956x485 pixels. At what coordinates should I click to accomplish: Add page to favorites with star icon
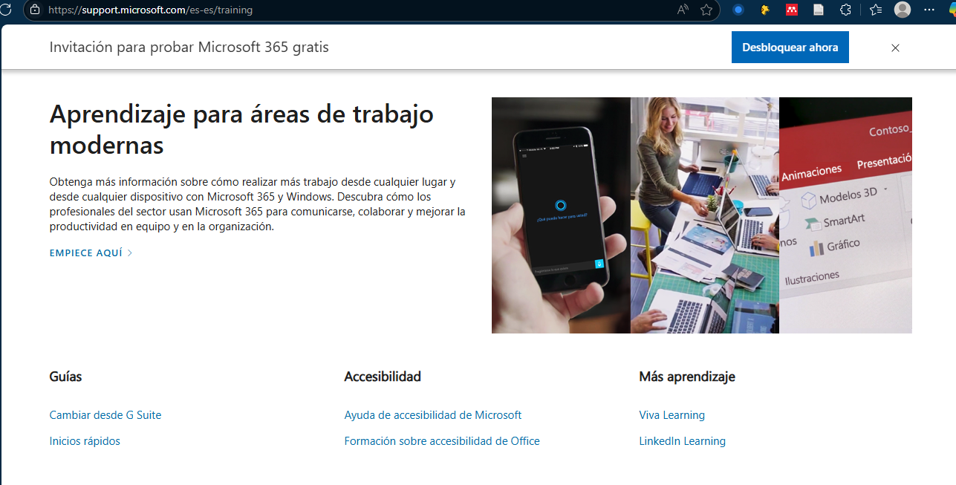[x=706, y=10]
